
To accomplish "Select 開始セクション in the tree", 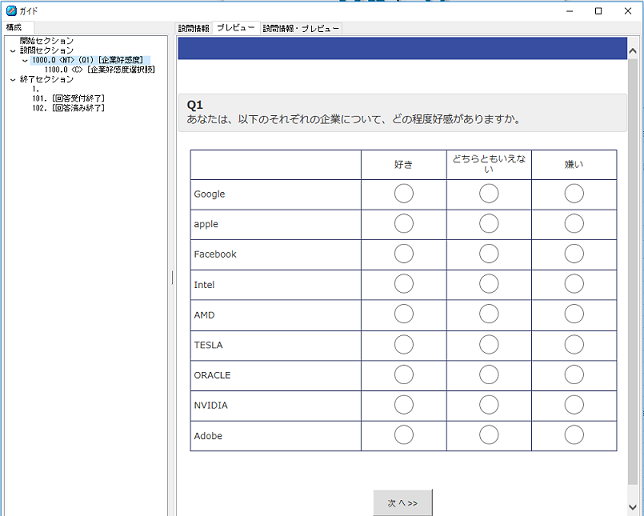I will pyautogui.click(x=47, y=41).
